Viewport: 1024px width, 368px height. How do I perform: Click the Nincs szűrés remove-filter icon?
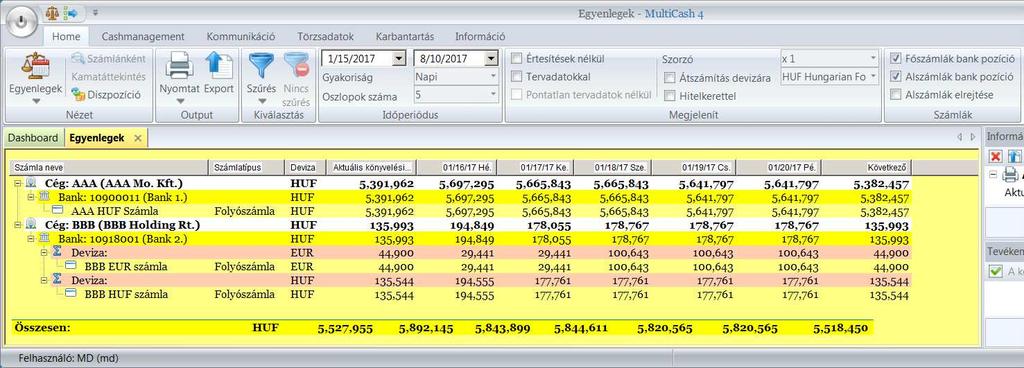[296, 67]
